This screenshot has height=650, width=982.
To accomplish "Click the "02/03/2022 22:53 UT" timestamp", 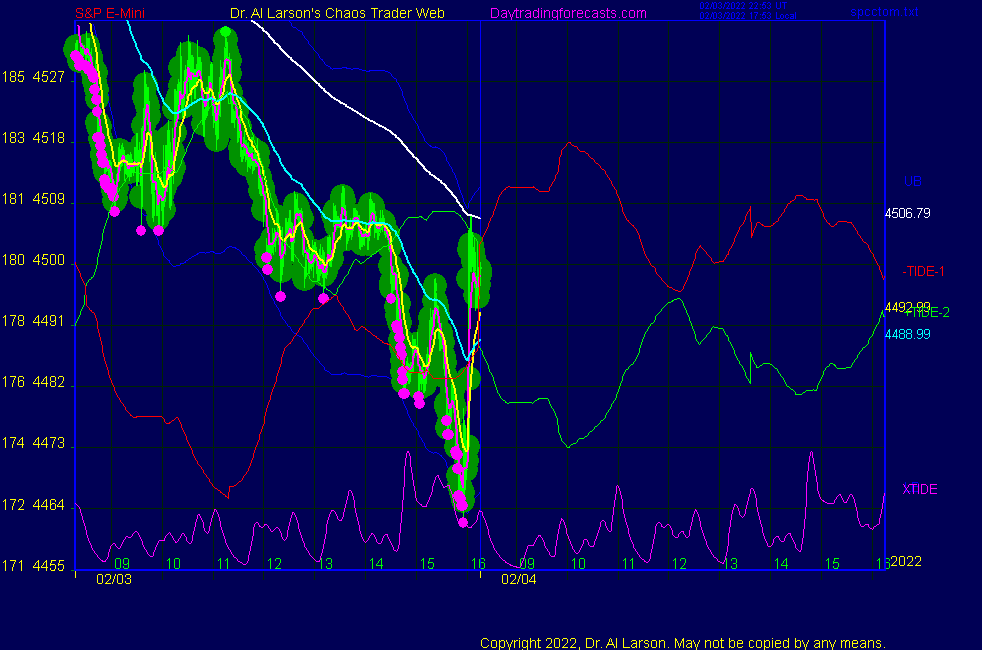I will tap(743, 6).
